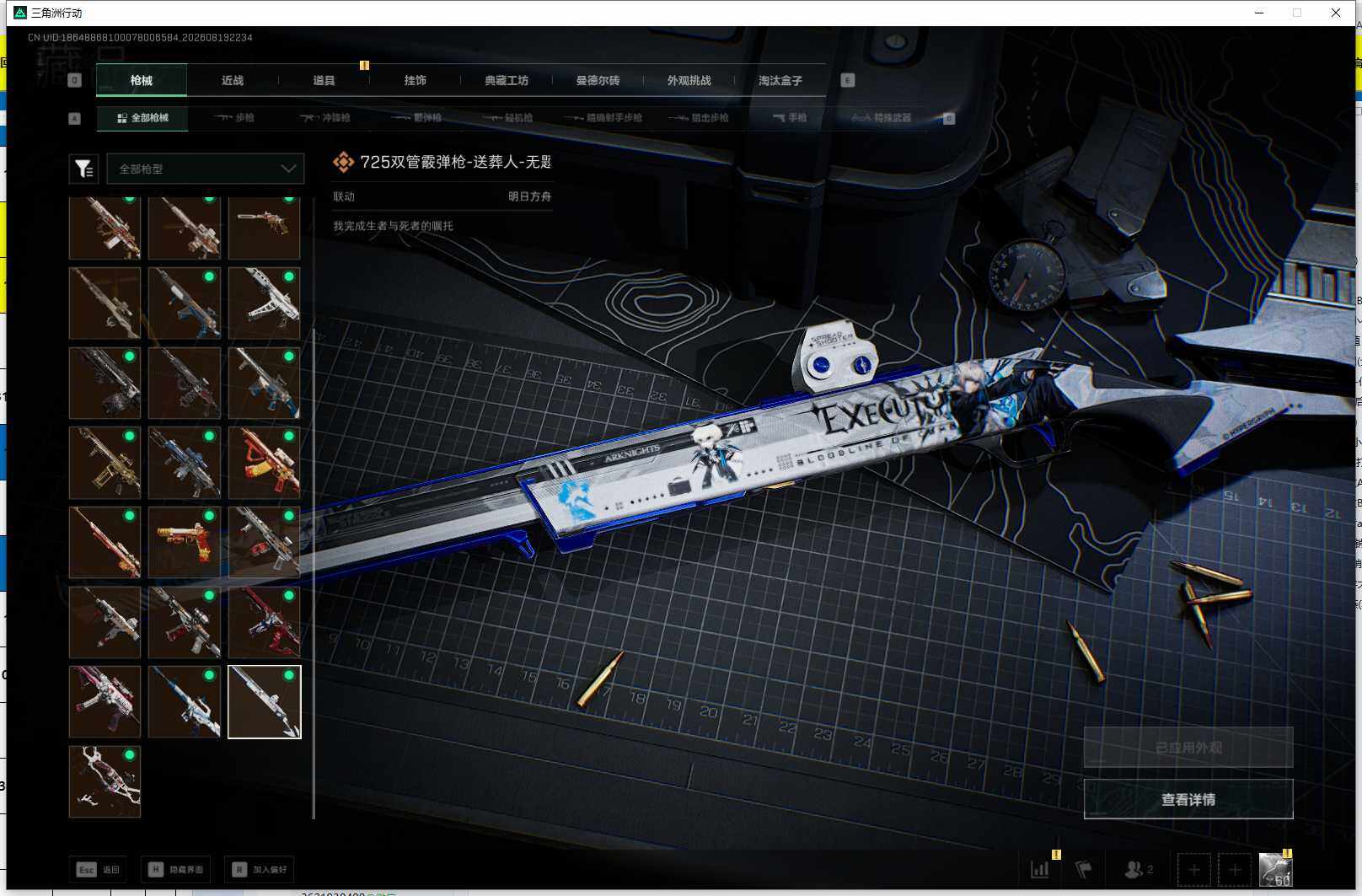Switch to the 枪械 tab
1362x896 pixels.
[142, 81]
